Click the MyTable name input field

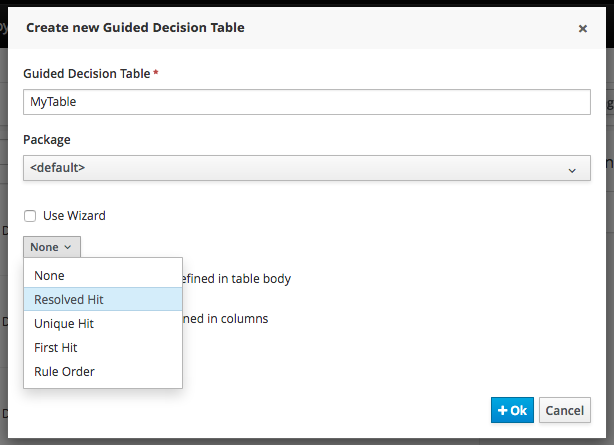click(x=306, y=102)
